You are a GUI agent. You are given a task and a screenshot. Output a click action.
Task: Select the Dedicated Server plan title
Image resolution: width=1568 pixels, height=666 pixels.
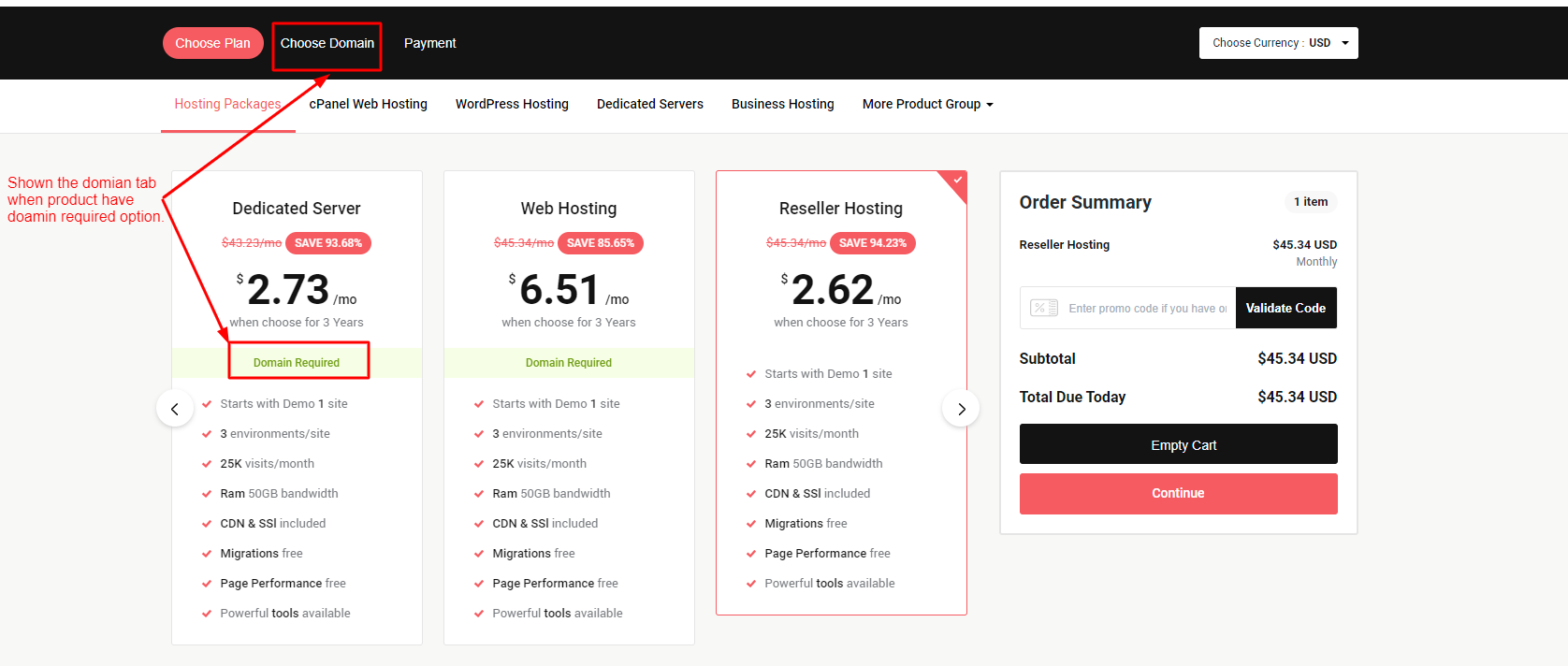pos(297,209)
